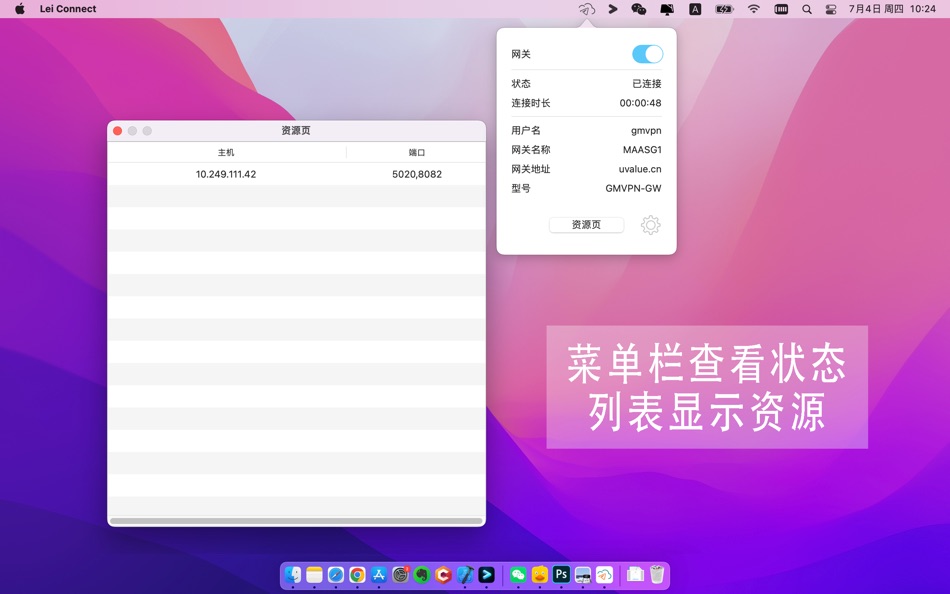Click the 主机 column header
The height and width of the screenshot is (594, 950).
pyautogui.click(x=225, y=151)
